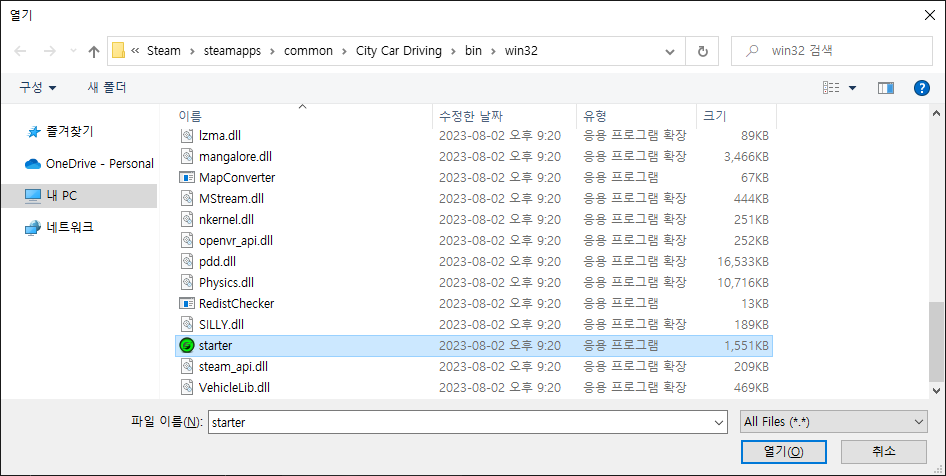Click the steam_api.dll file icon
The width and height of the screenshot is (946, 476).
[x=187, y=366]
